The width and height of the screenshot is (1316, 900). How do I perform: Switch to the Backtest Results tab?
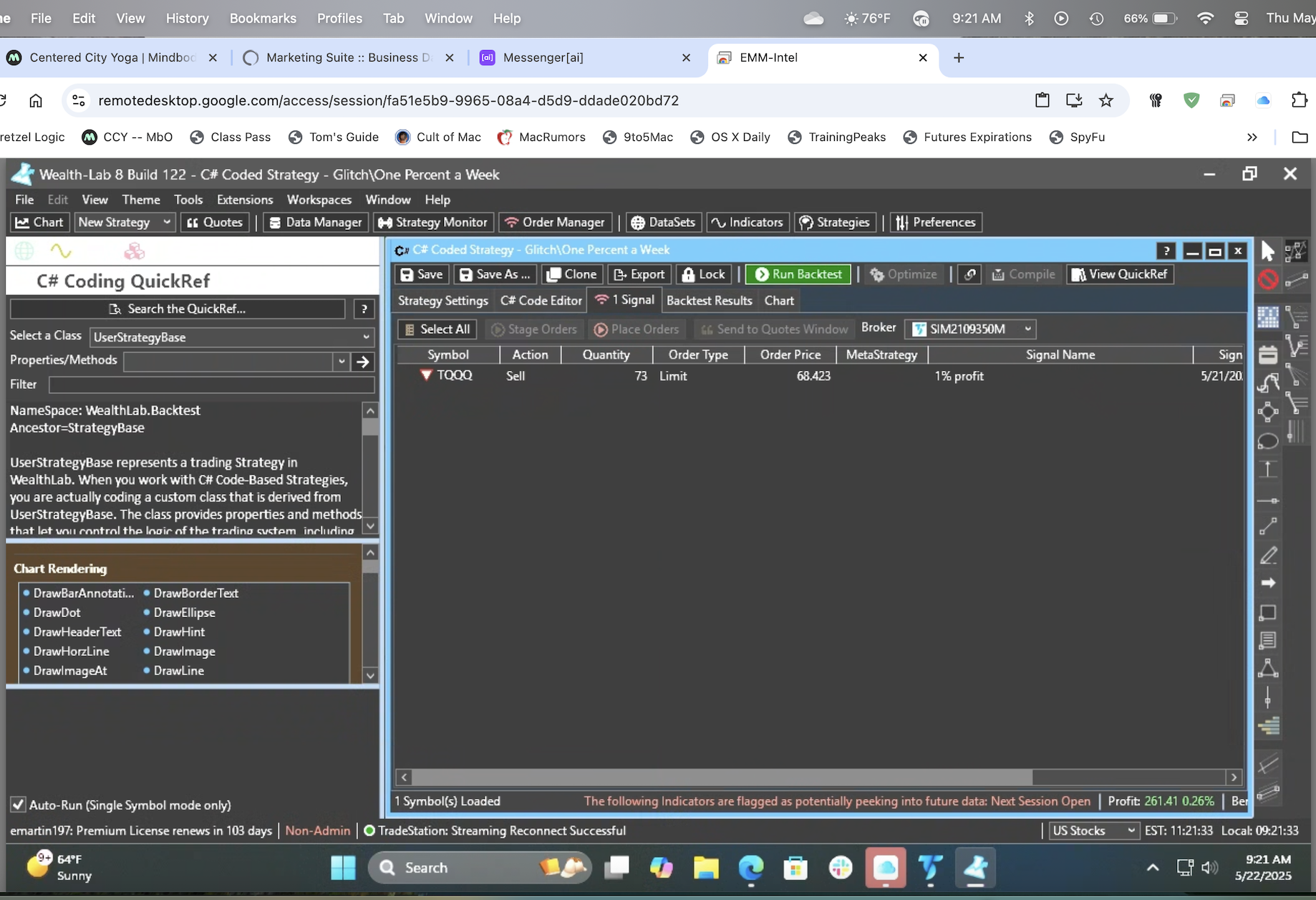click(709, 301)
